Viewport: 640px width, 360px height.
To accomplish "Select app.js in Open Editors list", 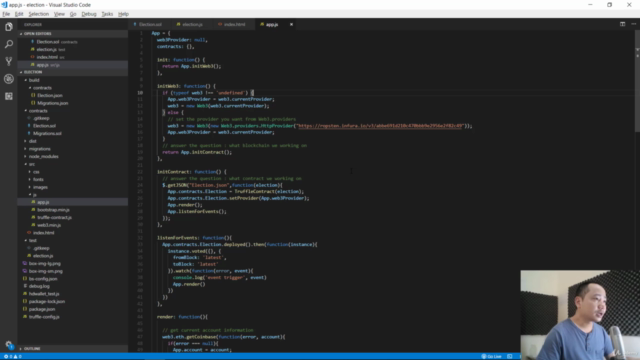I will [x=73, y=65].
